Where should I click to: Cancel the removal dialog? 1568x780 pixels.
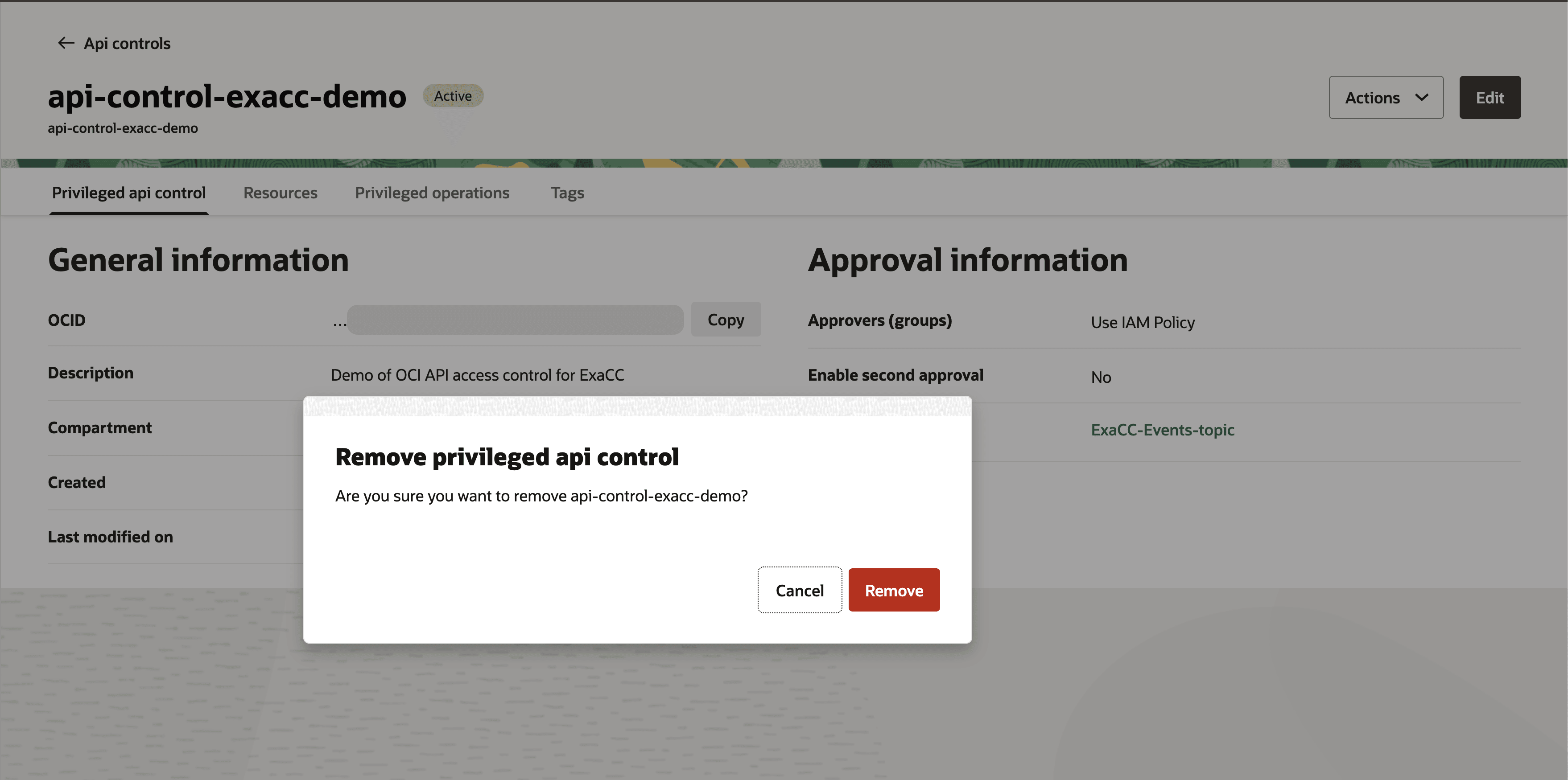(799, 590)
